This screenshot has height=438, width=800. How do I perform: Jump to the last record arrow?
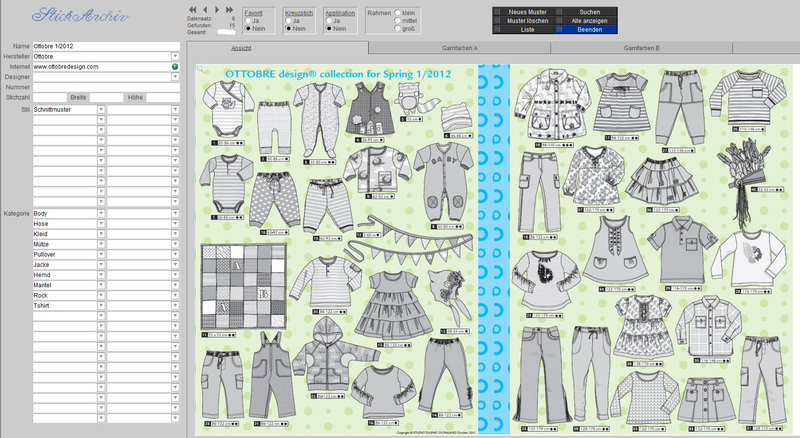(x=230, y=10)
